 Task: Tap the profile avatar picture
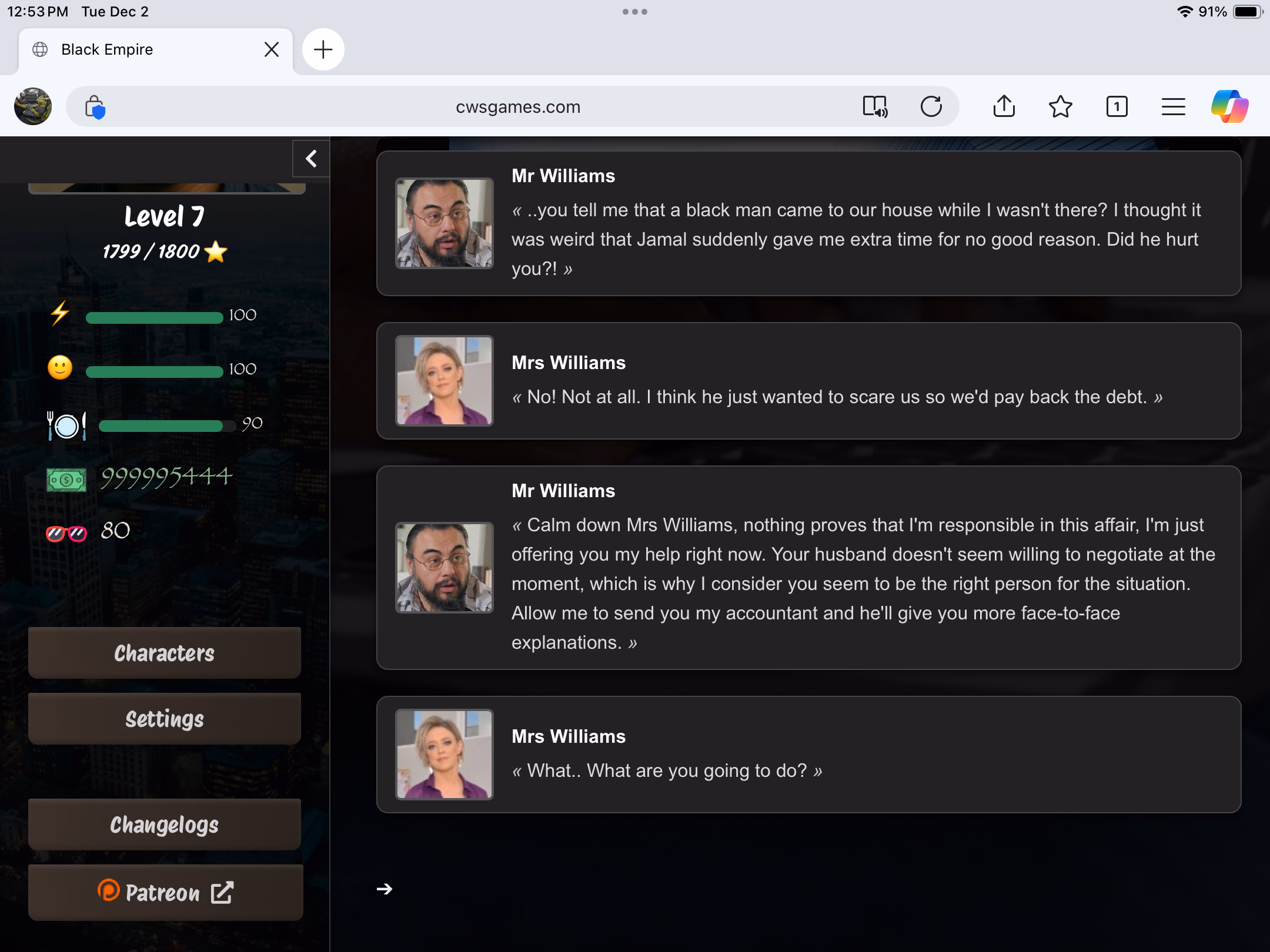[x=33, y=107]
